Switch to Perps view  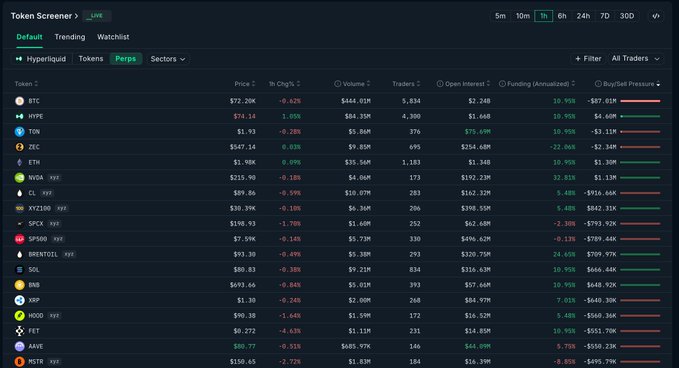pos(126,58)
